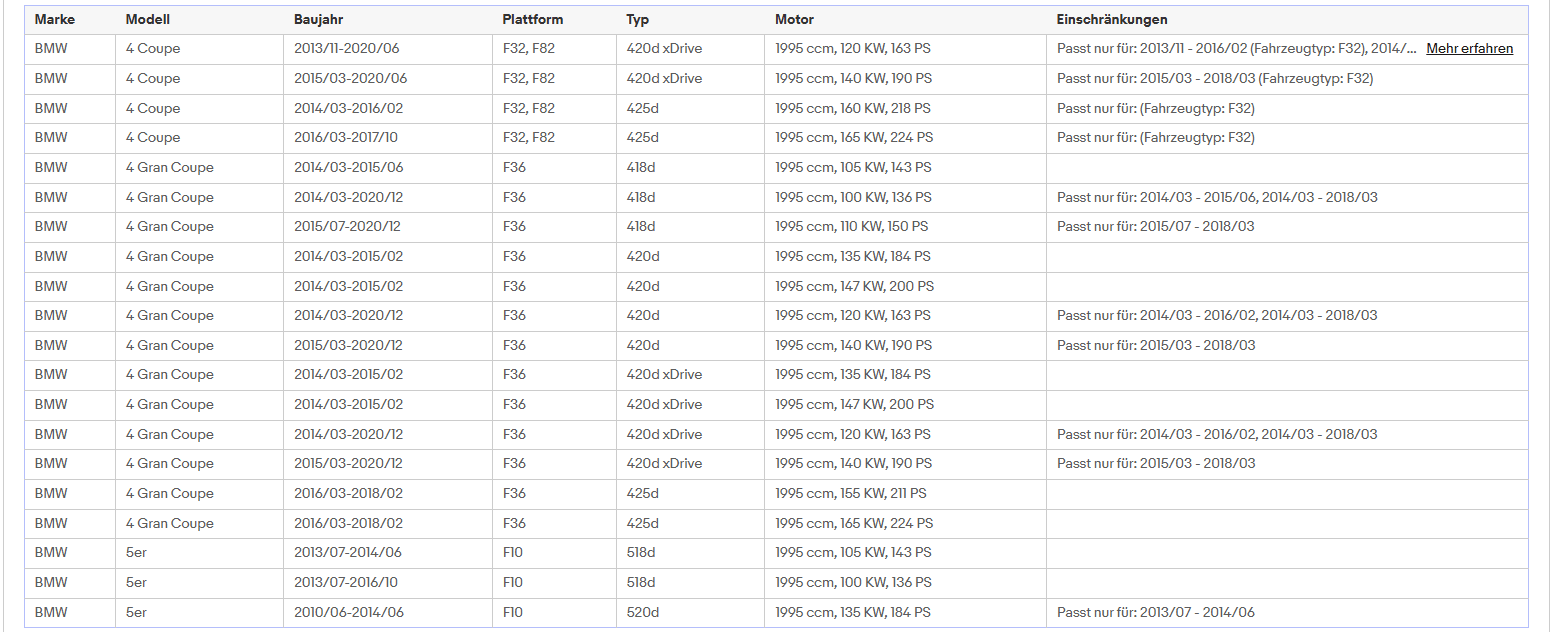Select the 'Marke' column header
Image resolution: width=1553 pixels, height=632 pixels.
click(x=54, y=19)
